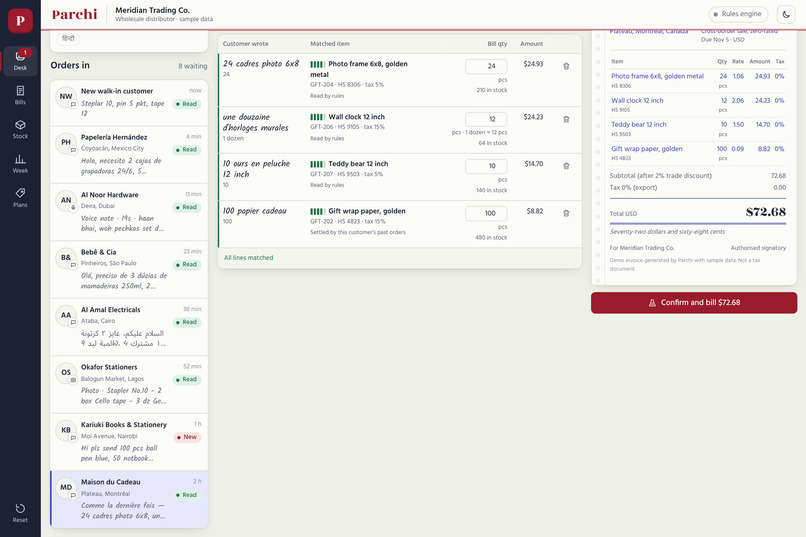Click 'Settled by this customer's past orders' note
The height and width of the screenshot is (537, 806).
358,232
